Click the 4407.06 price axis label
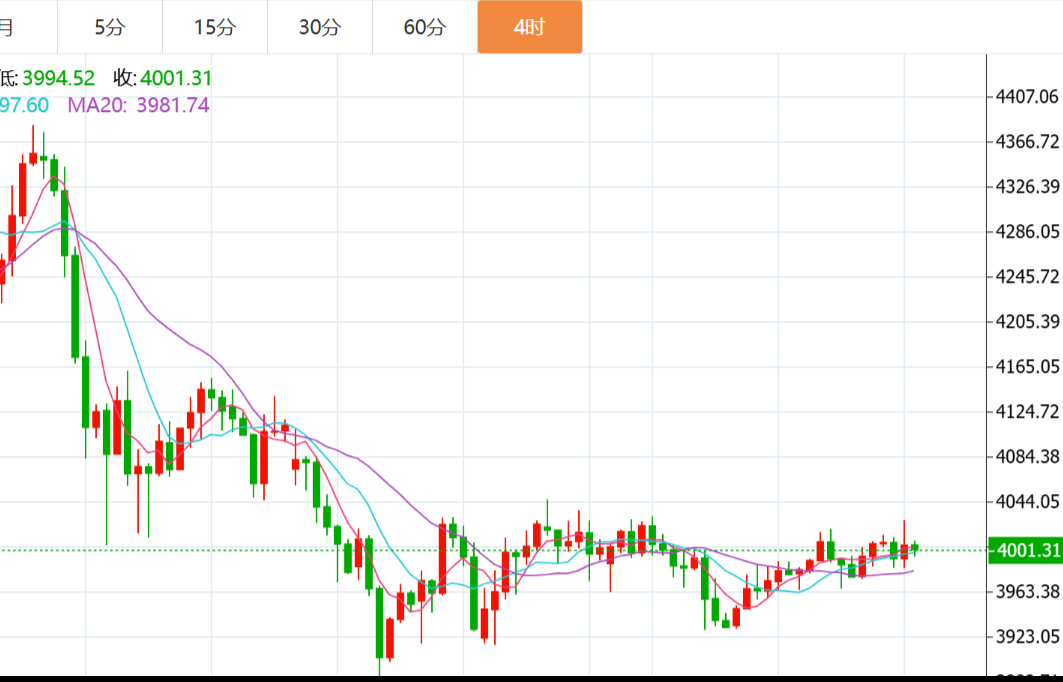The height and width of the screenshot is (682, 1063). click(x=1027, y=97)
